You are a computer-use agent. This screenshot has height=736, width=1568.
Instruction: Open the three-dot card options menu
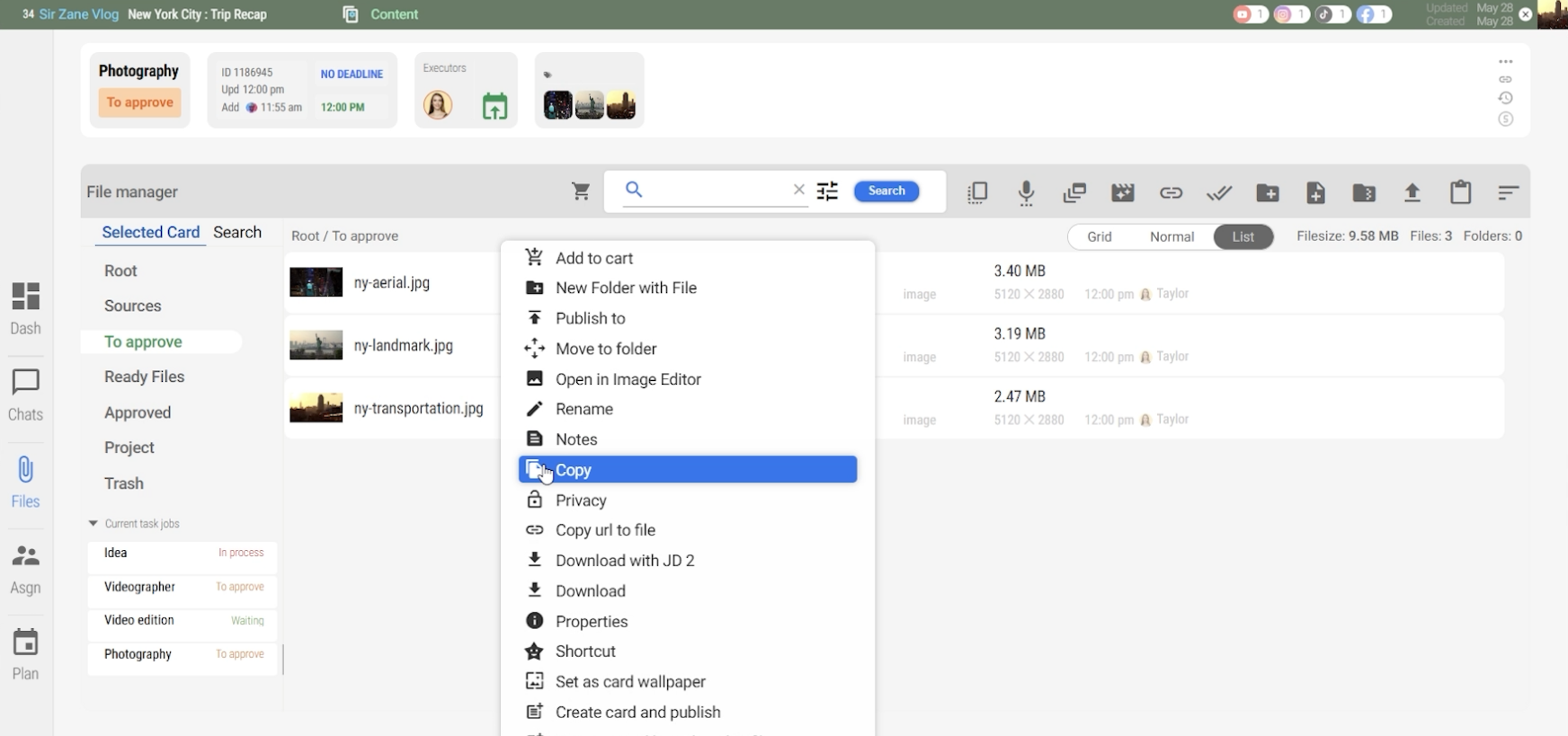1506,62
